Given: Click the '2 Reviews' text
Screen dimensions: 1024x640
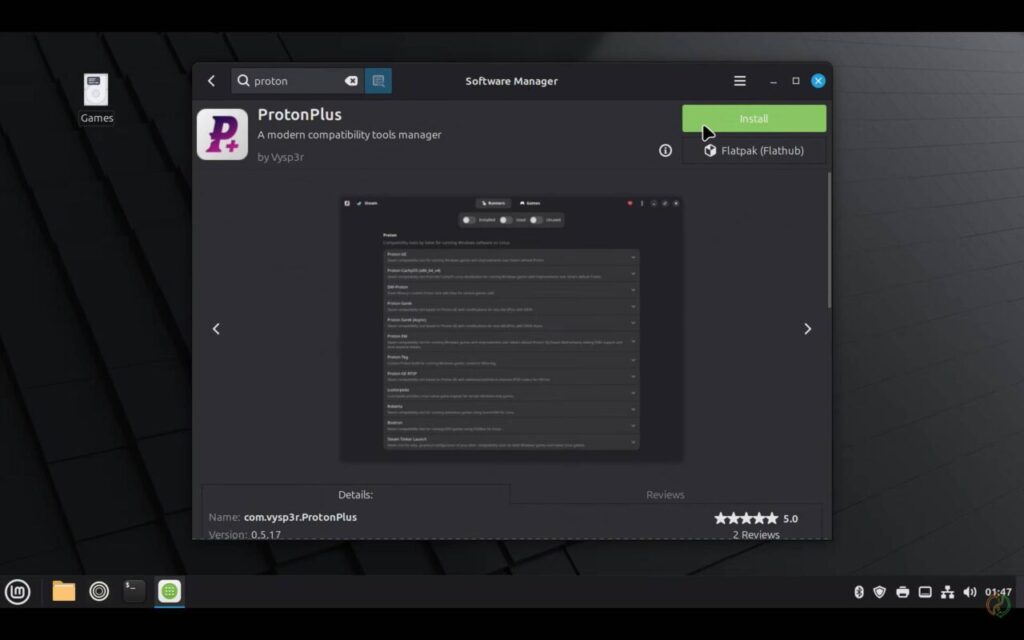Looking at the screenshot, I should pyautogui.click(x=756, y=534).
